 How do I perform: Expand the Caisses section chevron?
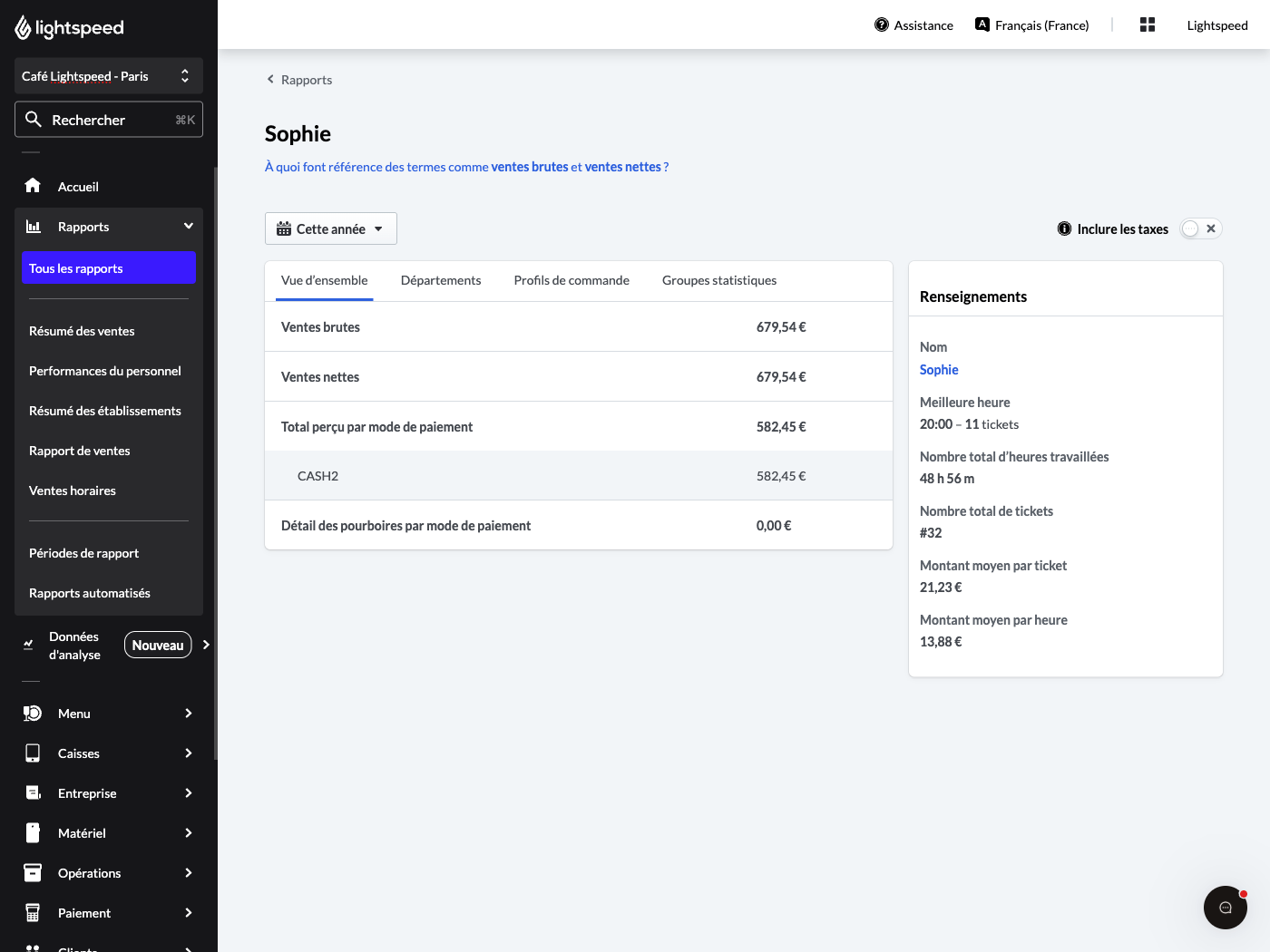coord(189,753)
